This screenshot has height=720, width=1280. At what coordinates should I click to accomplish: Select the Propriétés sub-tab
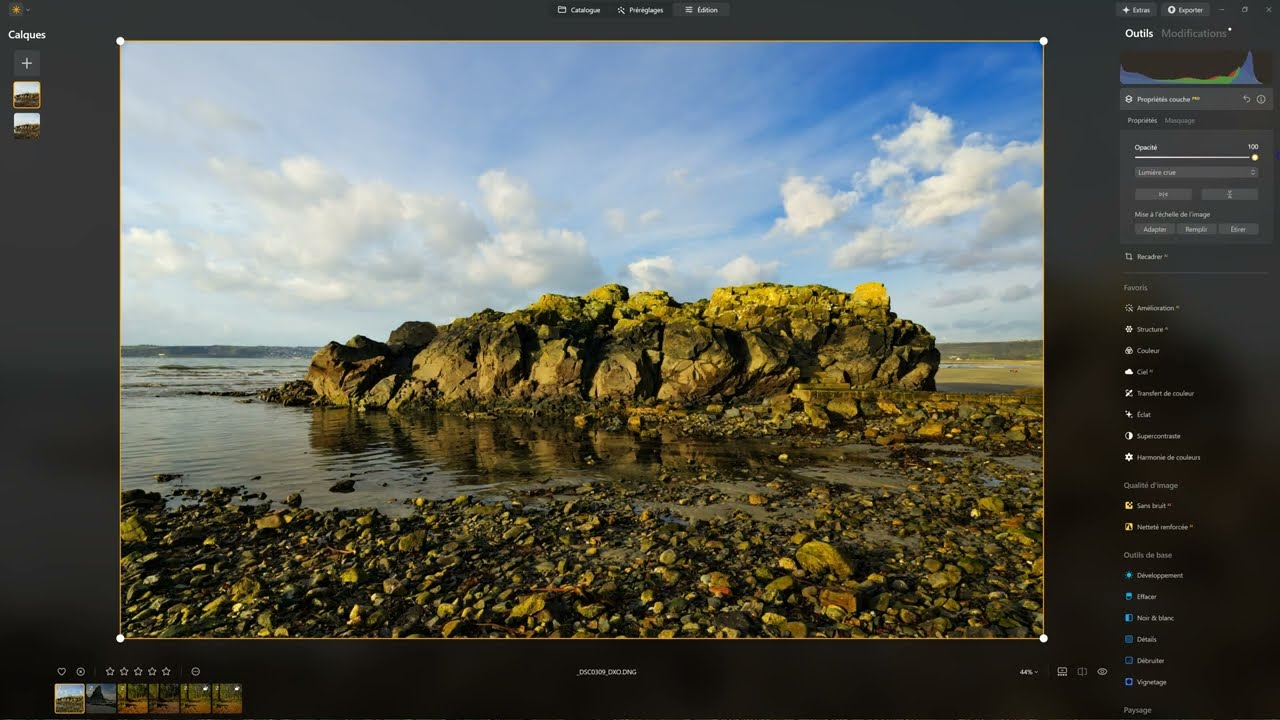pyautogui.click(x=1142, y=120)
